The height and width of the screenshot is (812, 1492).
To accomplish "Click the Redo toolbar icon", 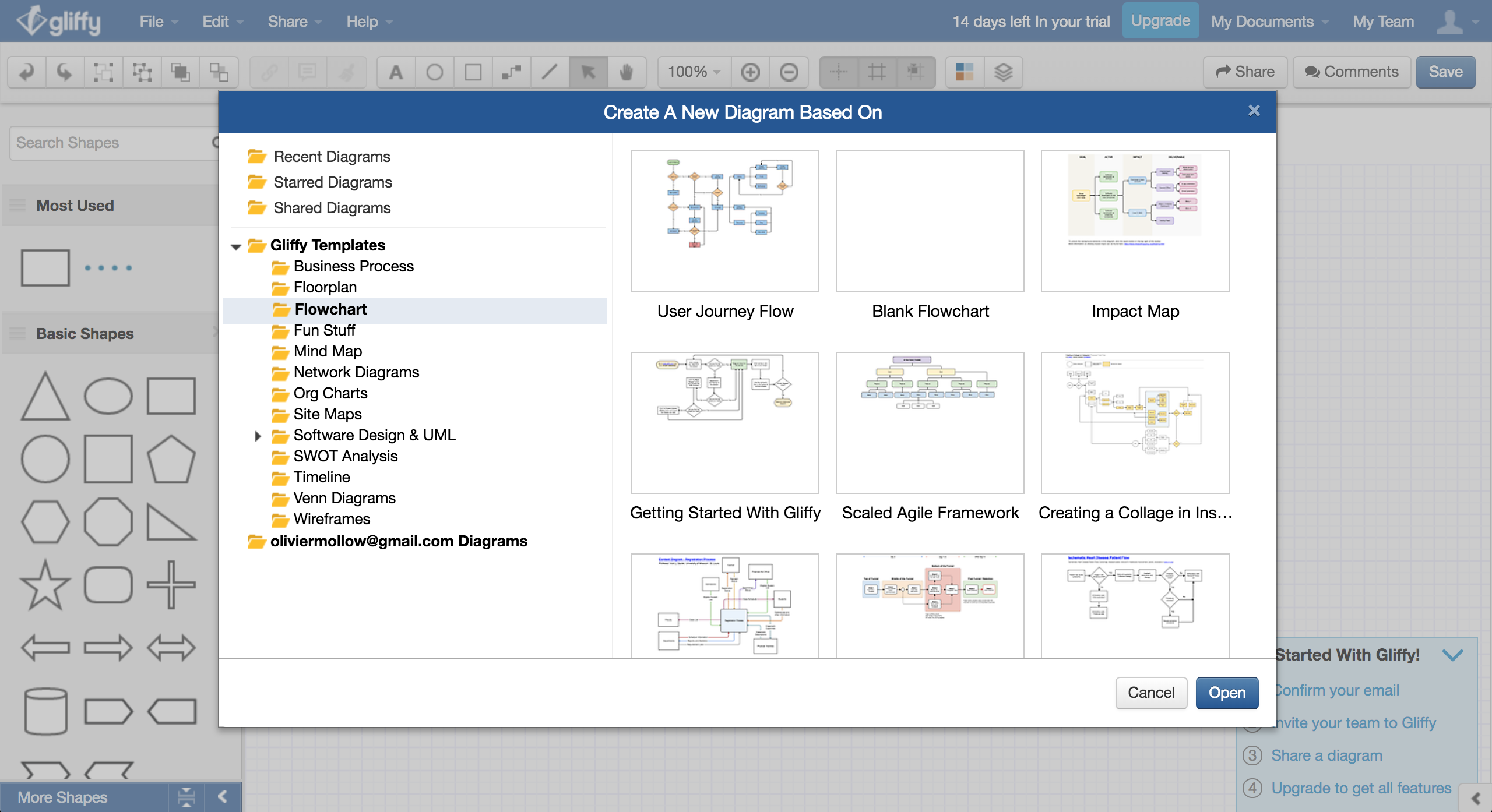I will [x=65, y=72].
